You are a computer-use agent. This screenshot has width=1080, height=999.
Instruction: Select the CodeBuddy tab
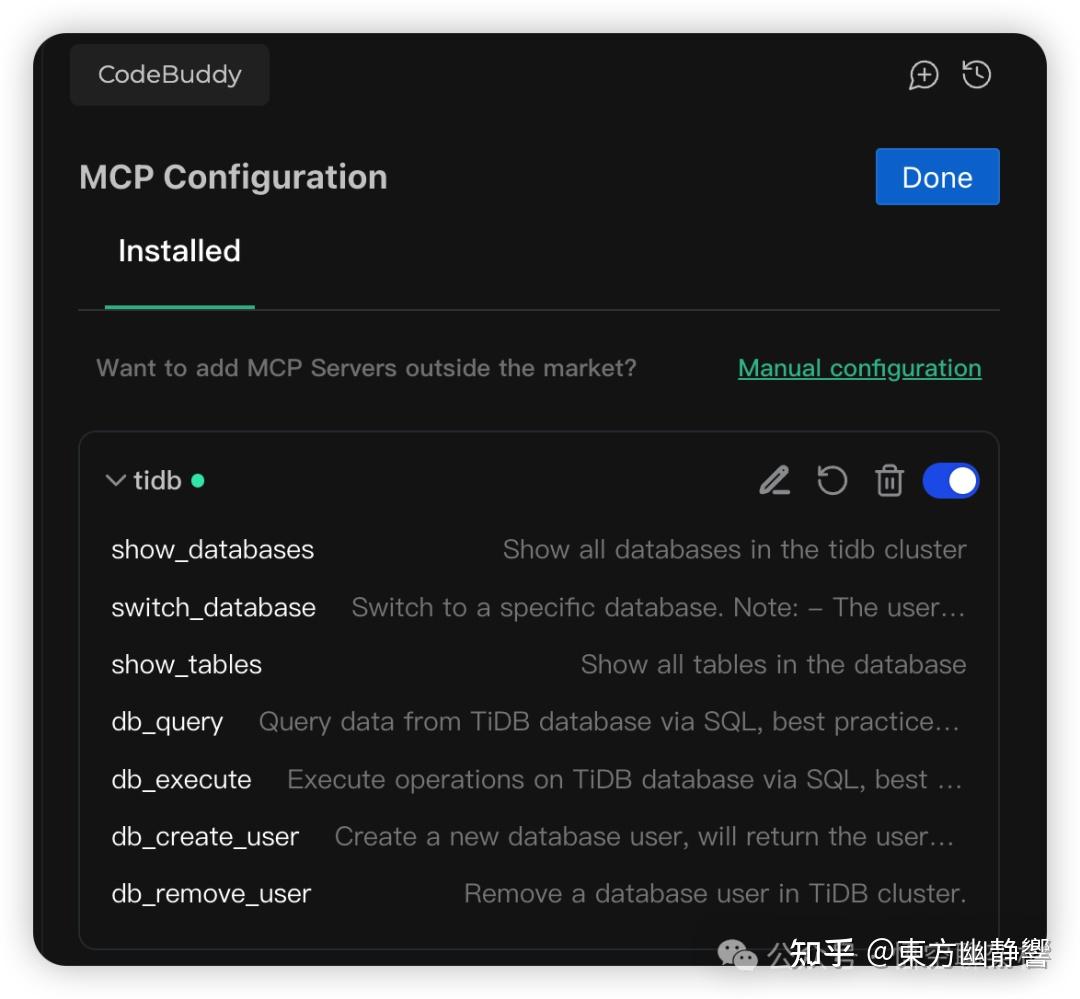coord(169,74)
